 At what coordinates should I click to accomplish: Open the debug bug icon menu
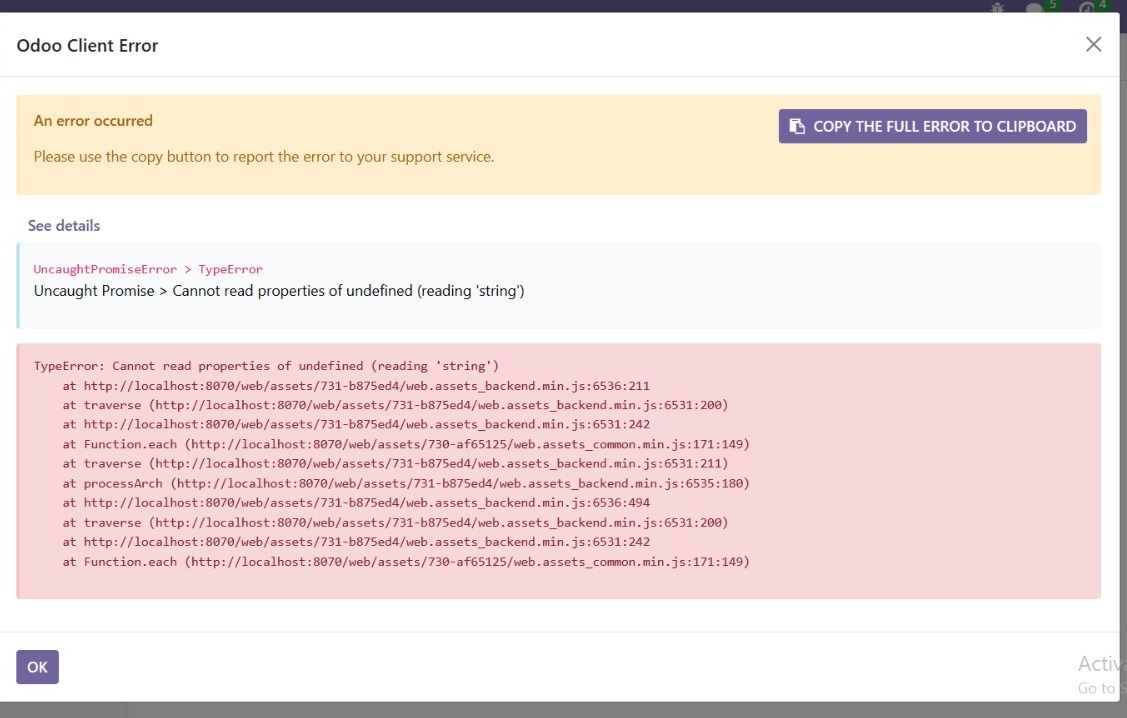[x=997, y=8]
